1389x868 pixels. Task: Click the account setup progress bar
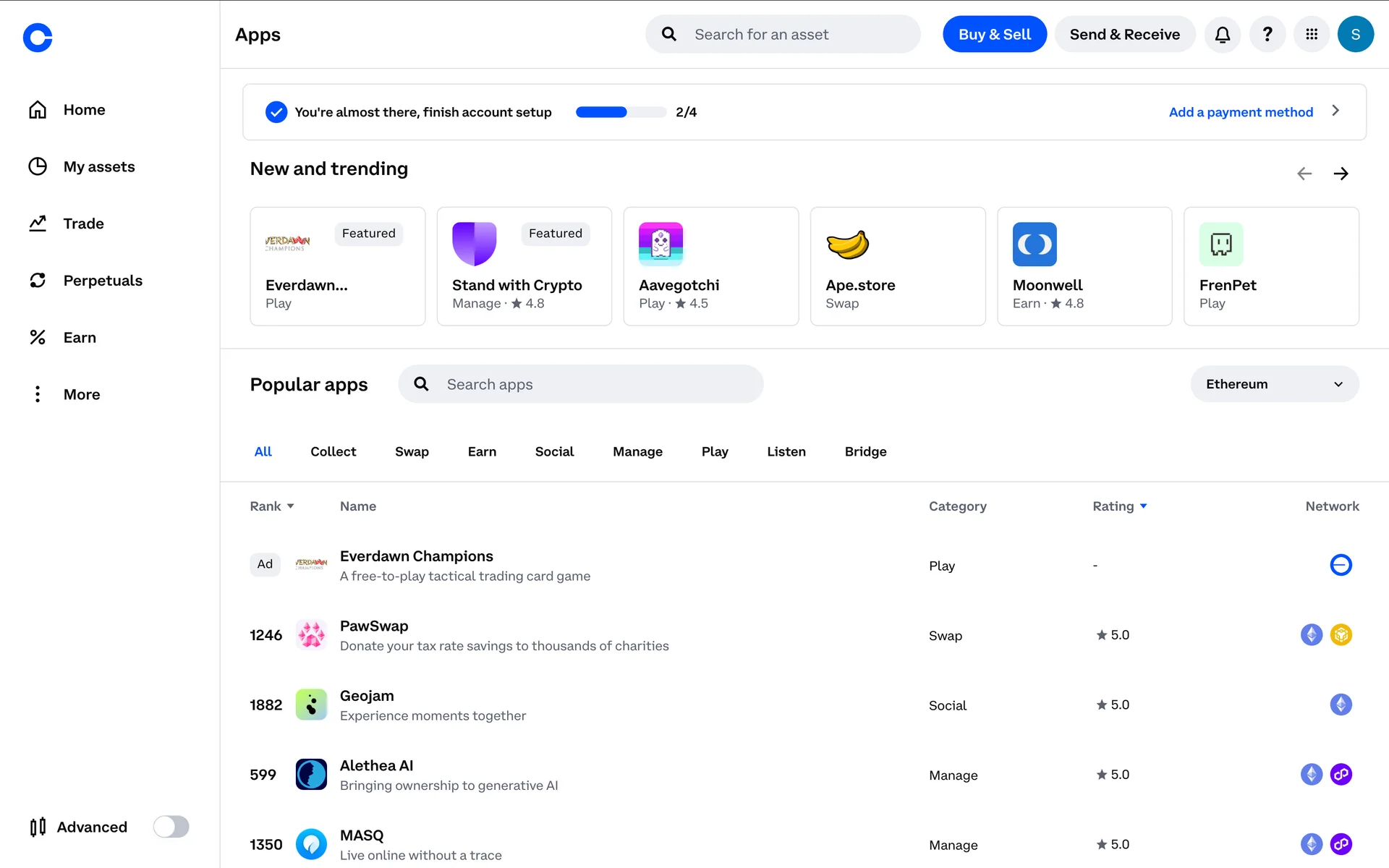click(621, 112)
